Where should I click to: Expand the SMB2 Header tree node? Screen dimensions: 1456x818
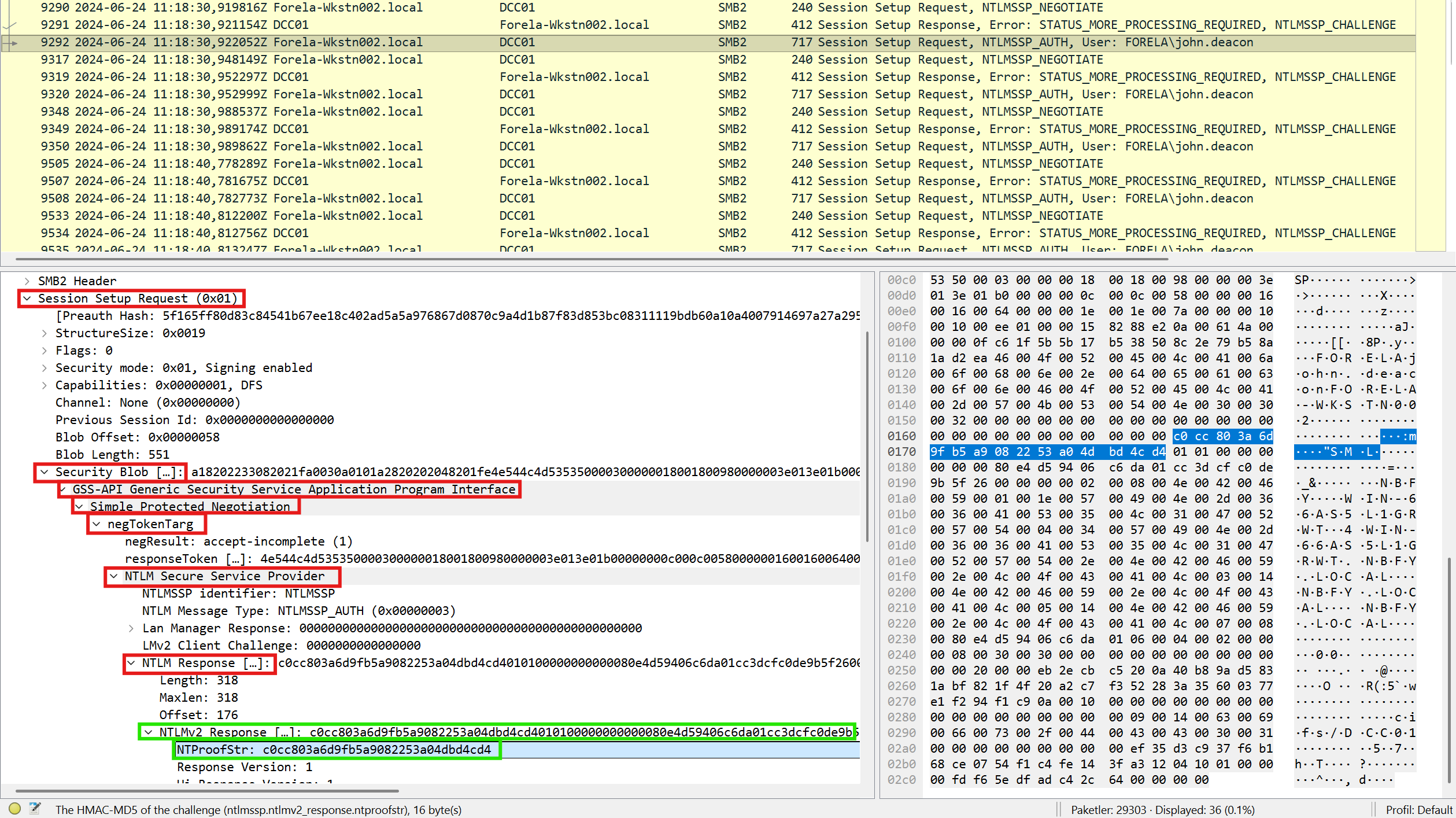27,281
